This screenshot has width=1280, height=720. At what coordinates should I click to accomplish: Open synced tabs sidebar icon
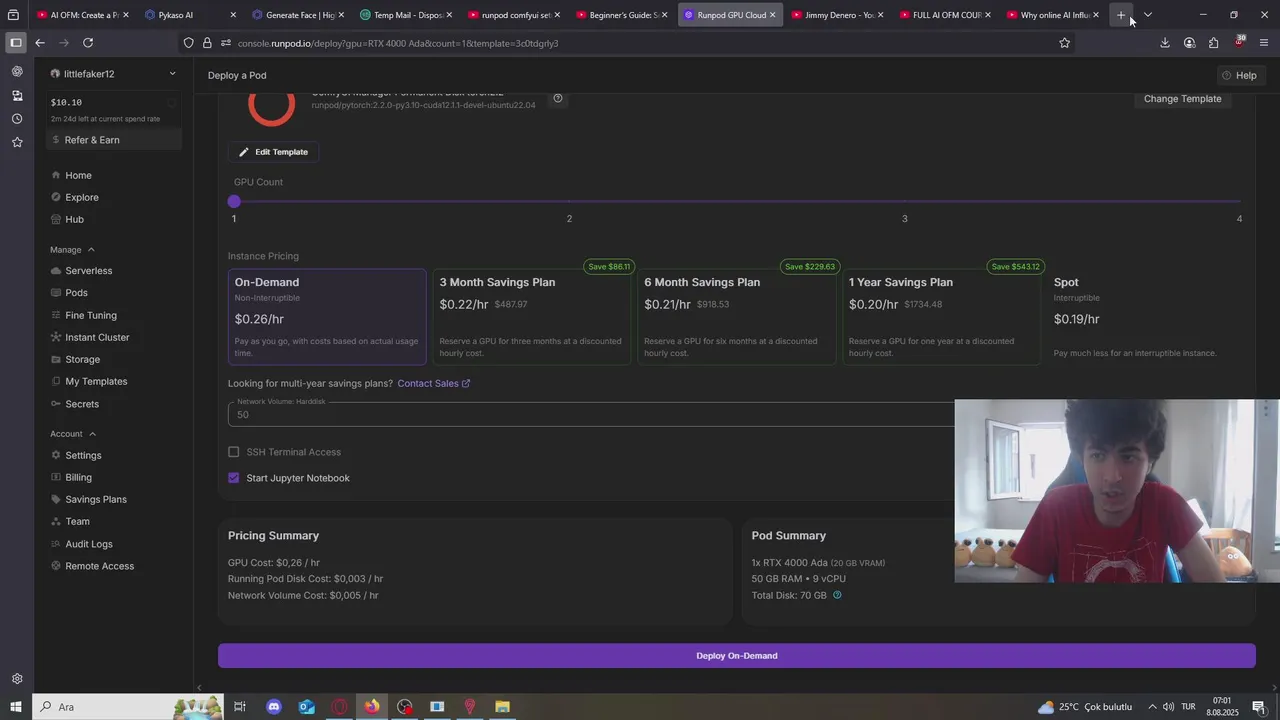pos(17,96)
